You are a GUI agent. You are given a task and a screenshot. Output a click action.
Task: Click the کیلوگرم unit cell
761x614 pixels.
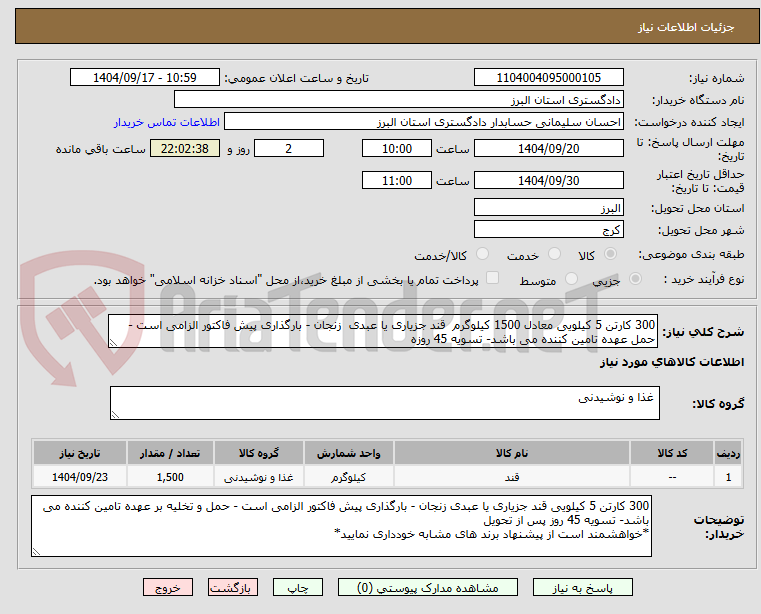348,477
